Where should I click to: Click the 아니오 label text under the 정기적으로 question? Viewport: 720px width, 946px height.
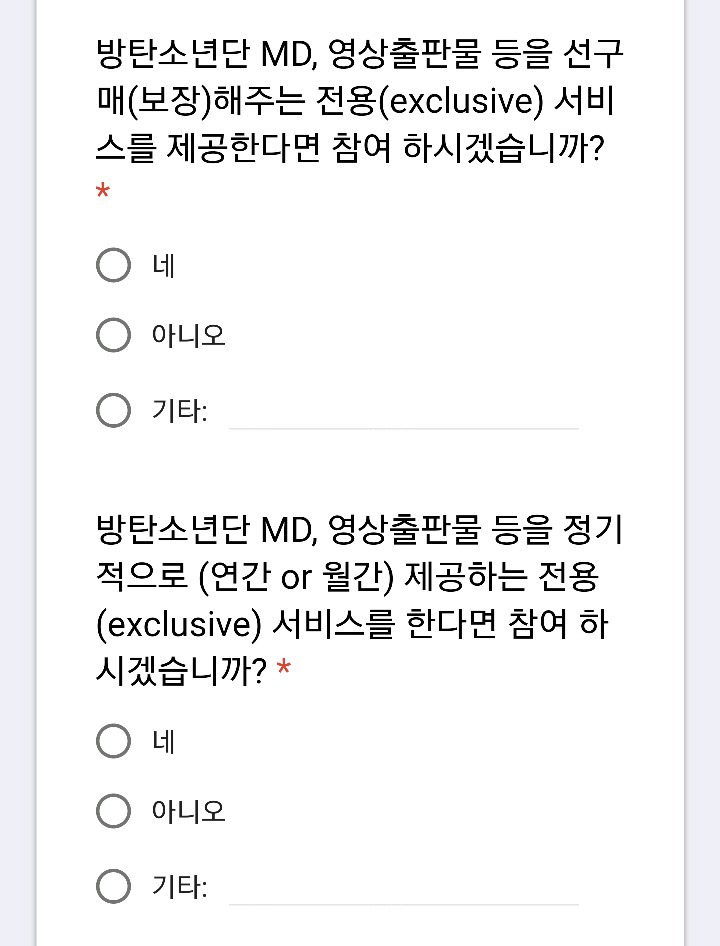[x=188, y=811]
